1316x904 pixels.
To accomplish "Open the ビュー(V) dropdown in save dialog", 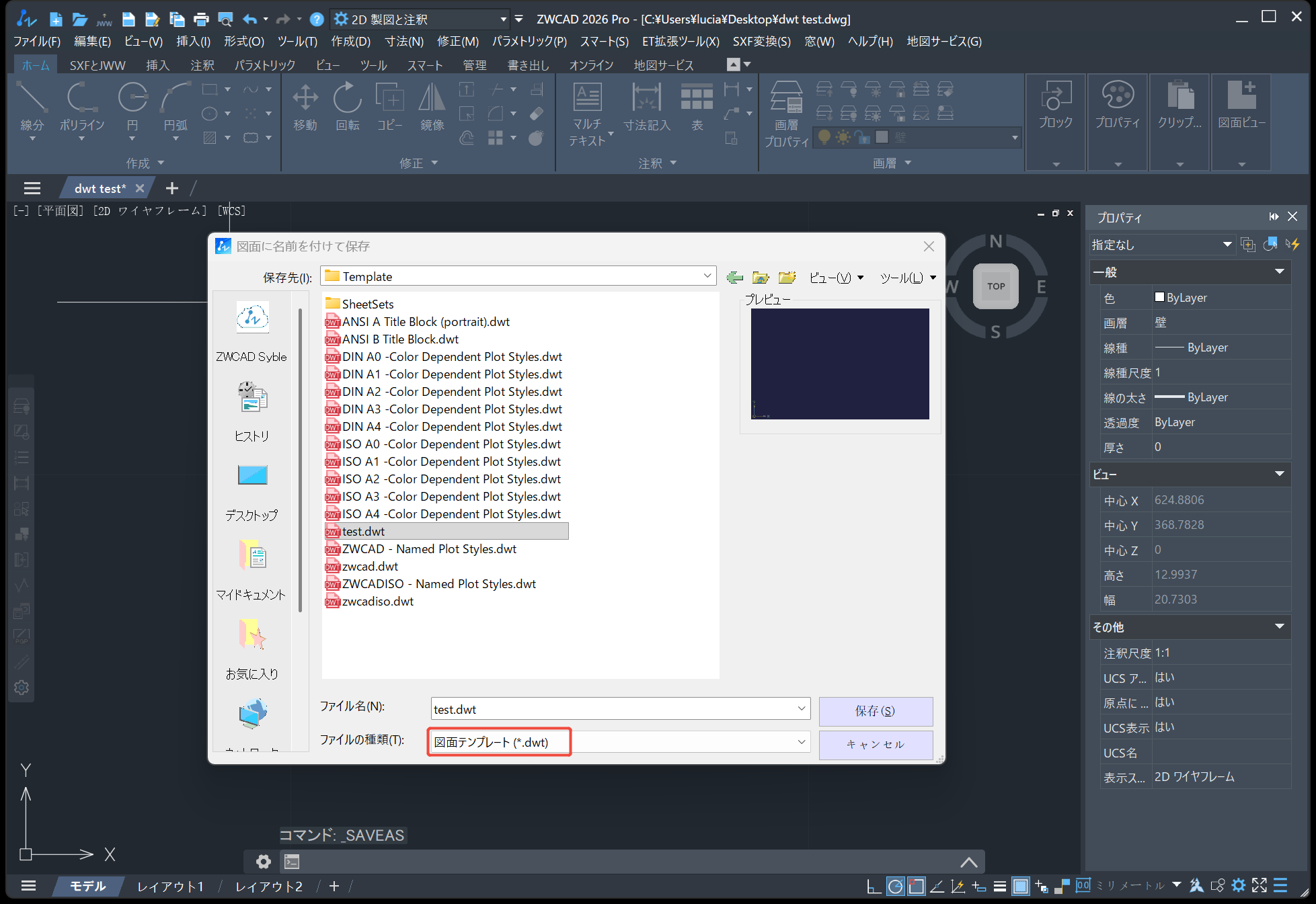I will pyautogui.click(x=837, y=278).
